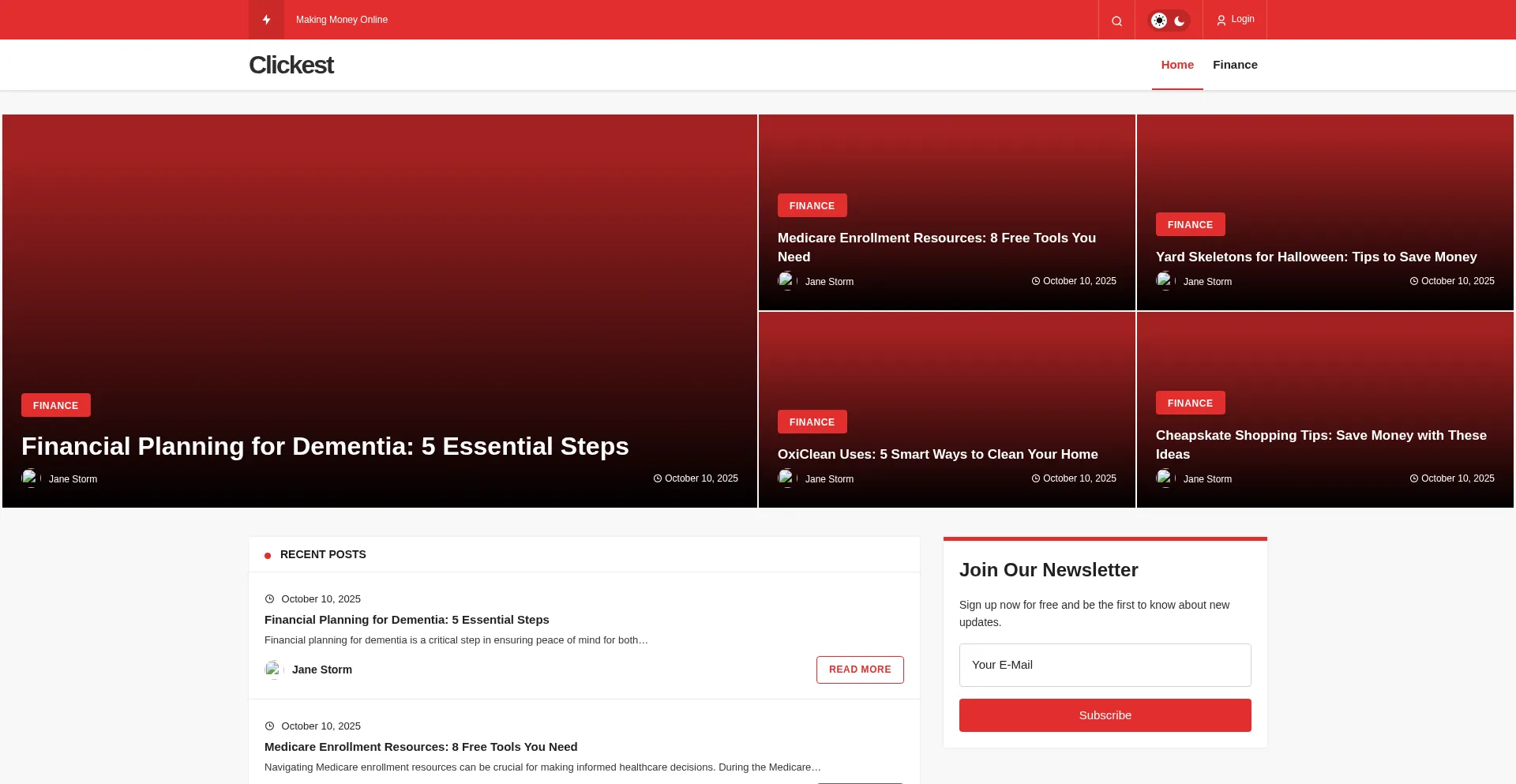Open the Clickest site logo
This screenshot has width=1516, height=784.
tap(291, 65)
